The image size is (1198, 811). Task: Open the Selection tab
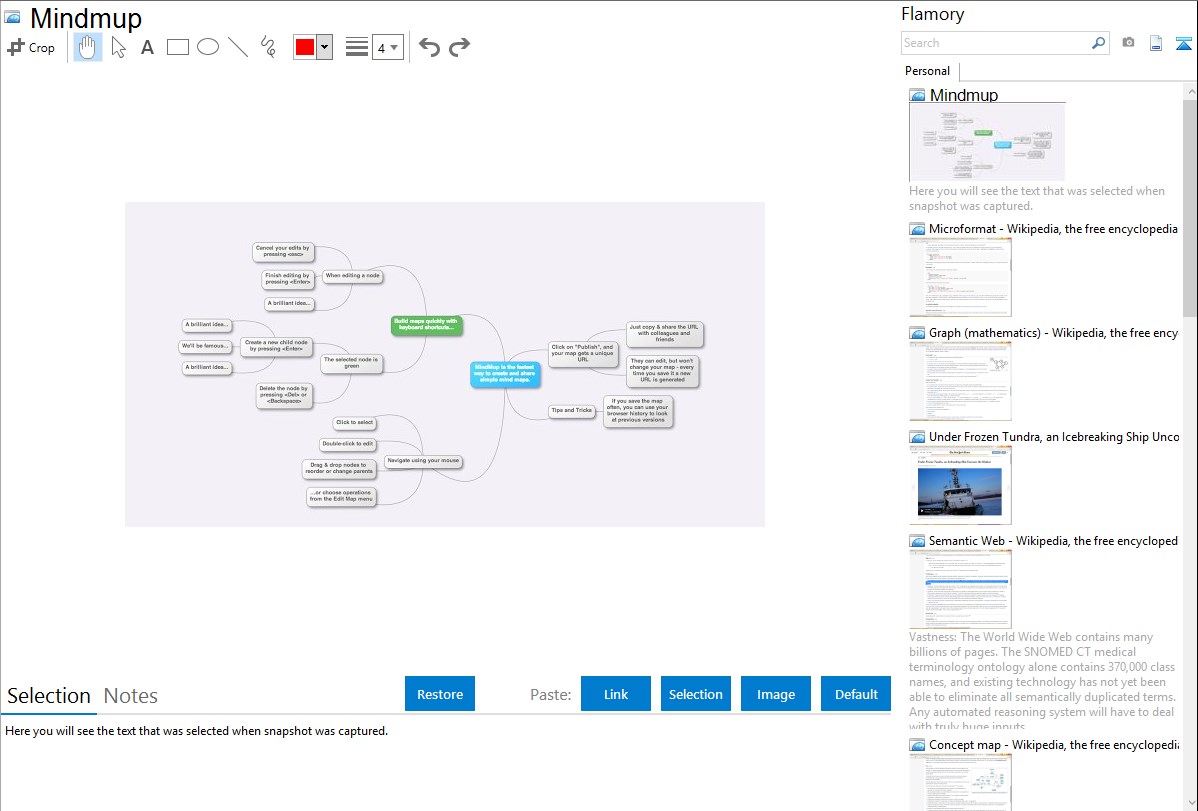click(49, 696)
